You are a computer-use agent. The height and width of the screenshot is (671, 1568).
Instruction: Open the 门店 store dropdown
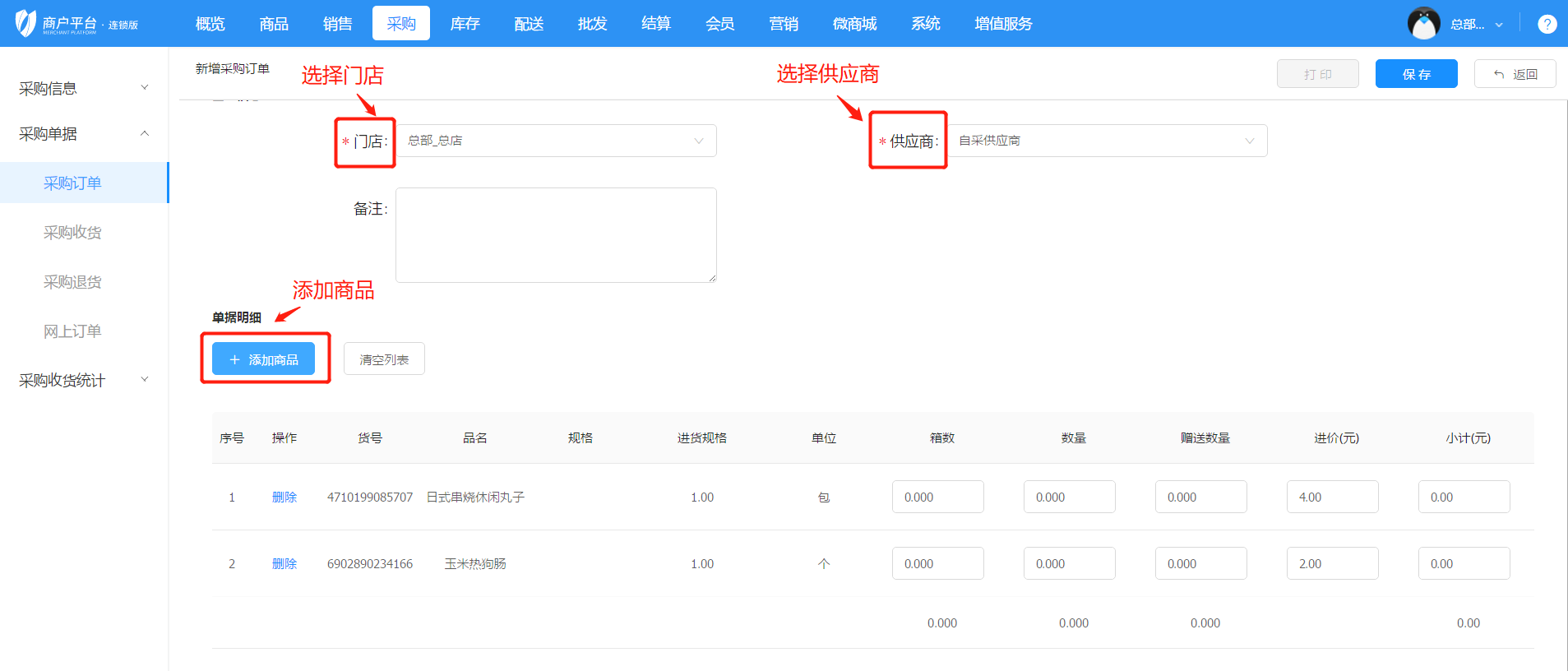click(x=556, y=141)
